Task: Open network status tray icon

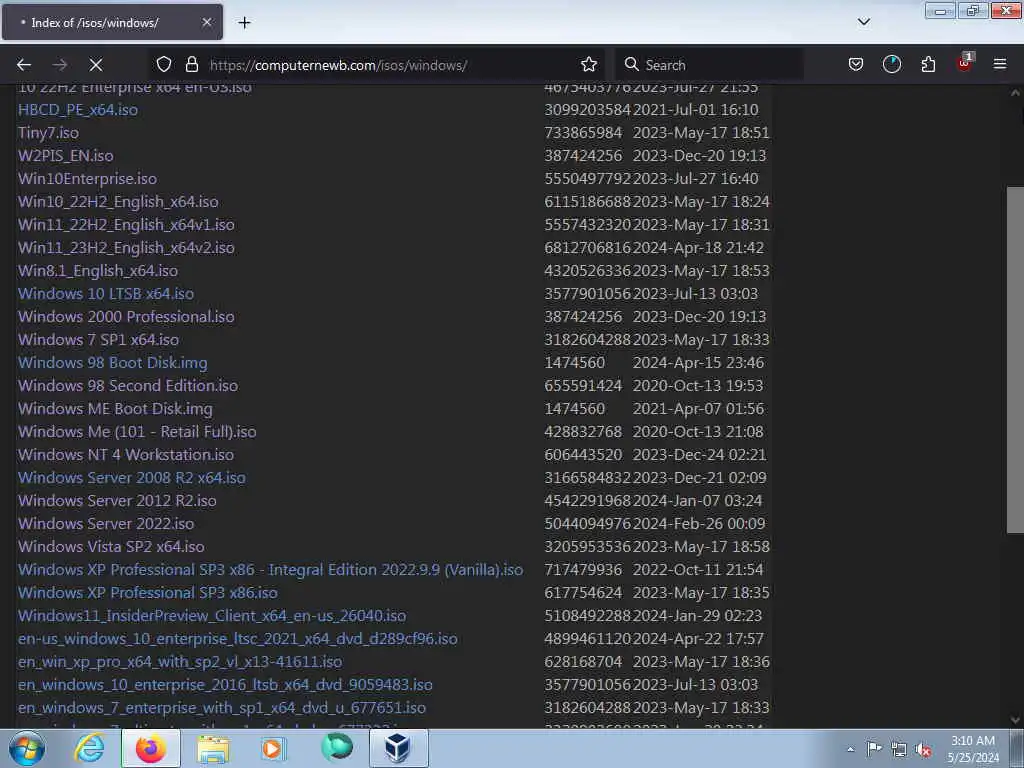Action: (899, 750)
